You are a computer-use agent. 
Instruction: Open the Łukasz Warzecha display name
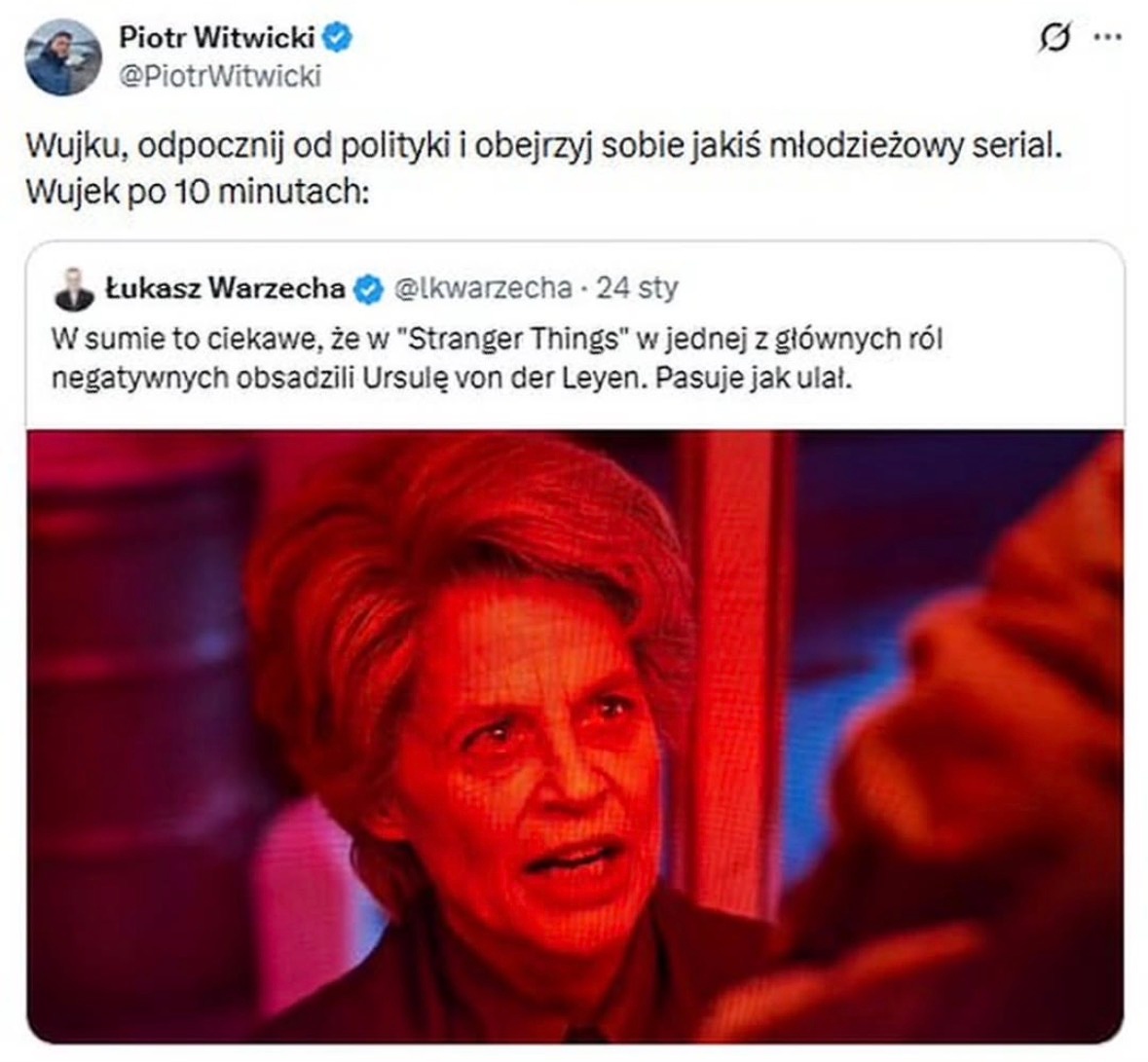[226, 288]
